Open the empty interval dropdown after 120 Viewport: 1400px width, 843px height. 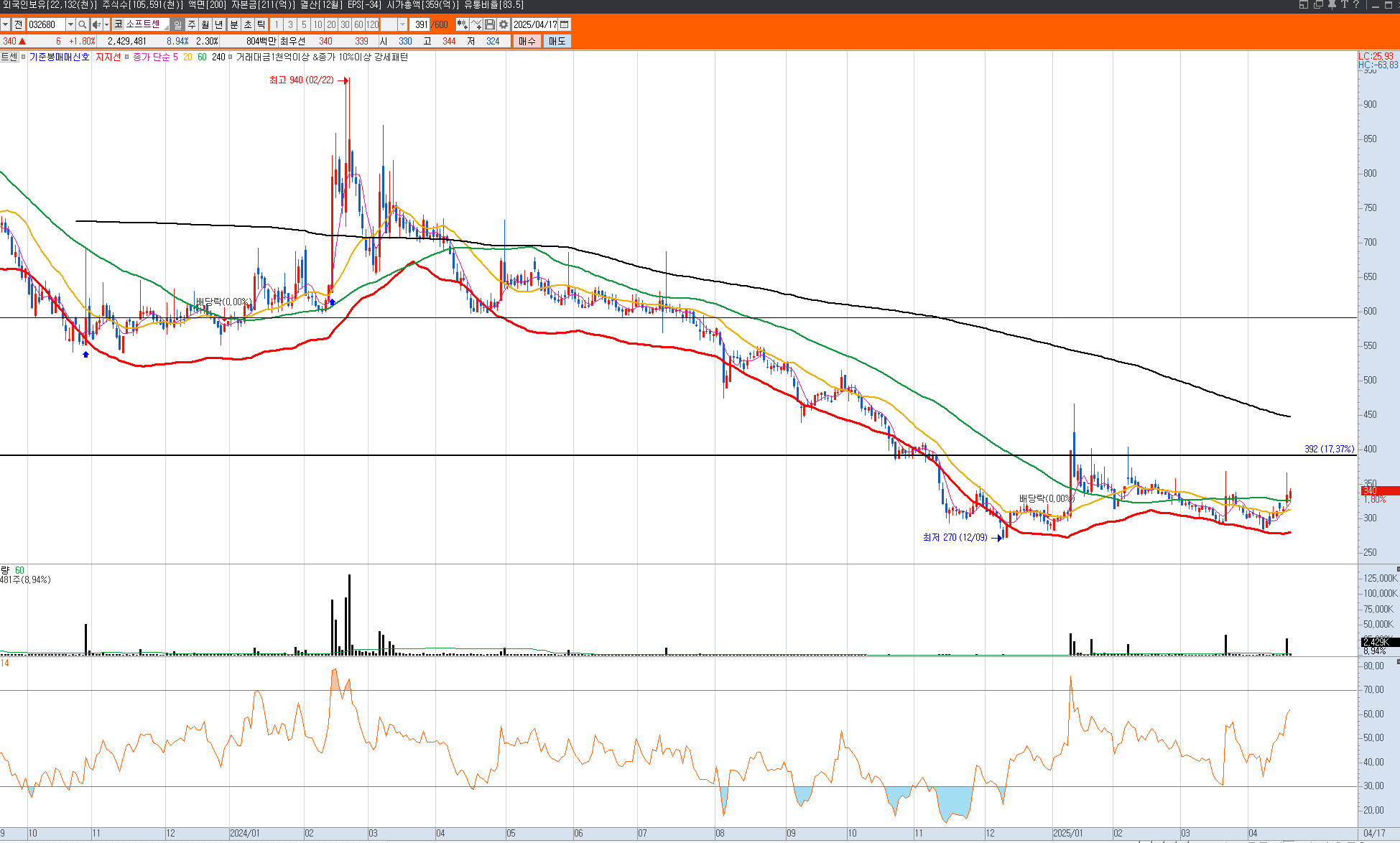pyautogui.click(x=402, y=24)
